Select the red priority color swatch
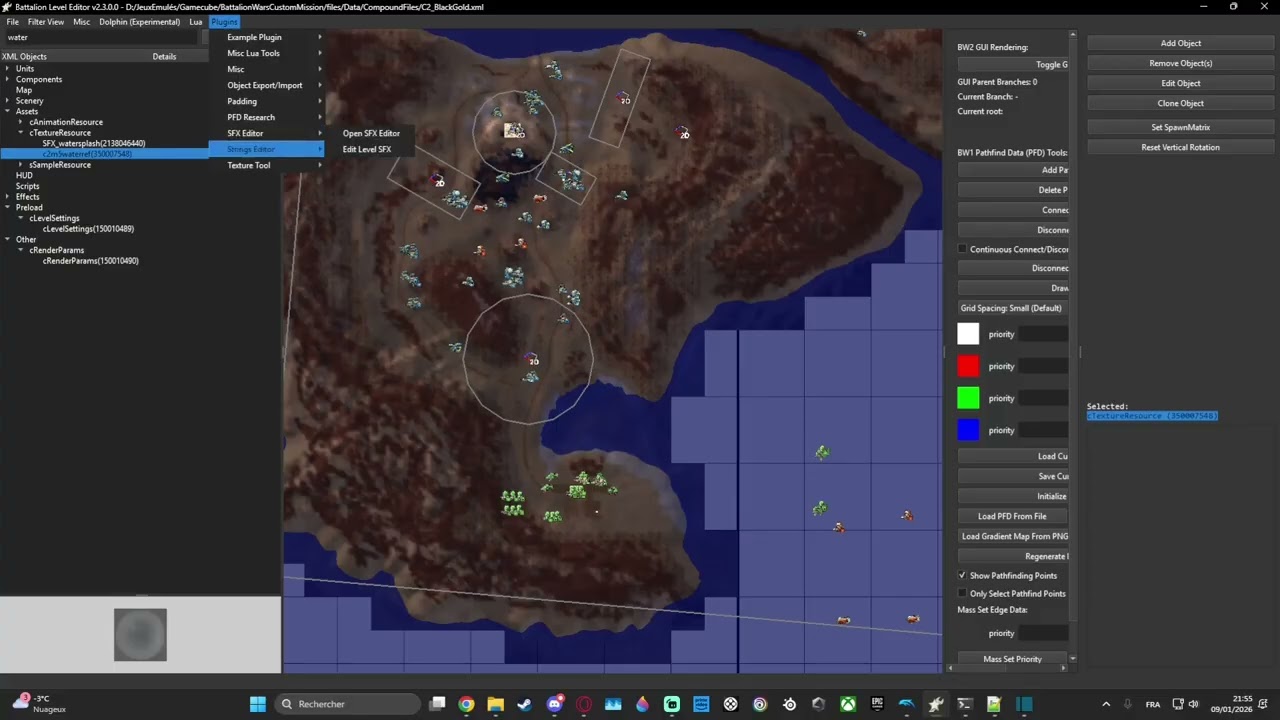 (968, 366)
